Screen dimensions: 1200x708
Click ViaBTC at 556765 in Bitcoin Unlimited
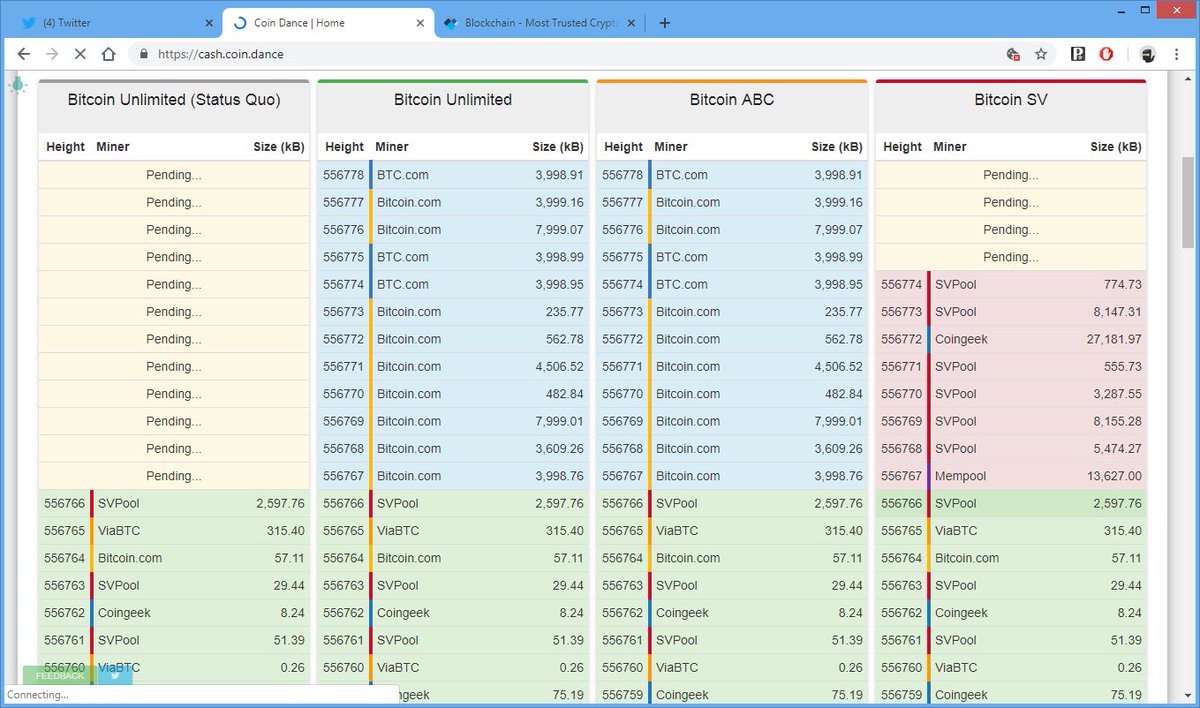click(x=398, y=531)
